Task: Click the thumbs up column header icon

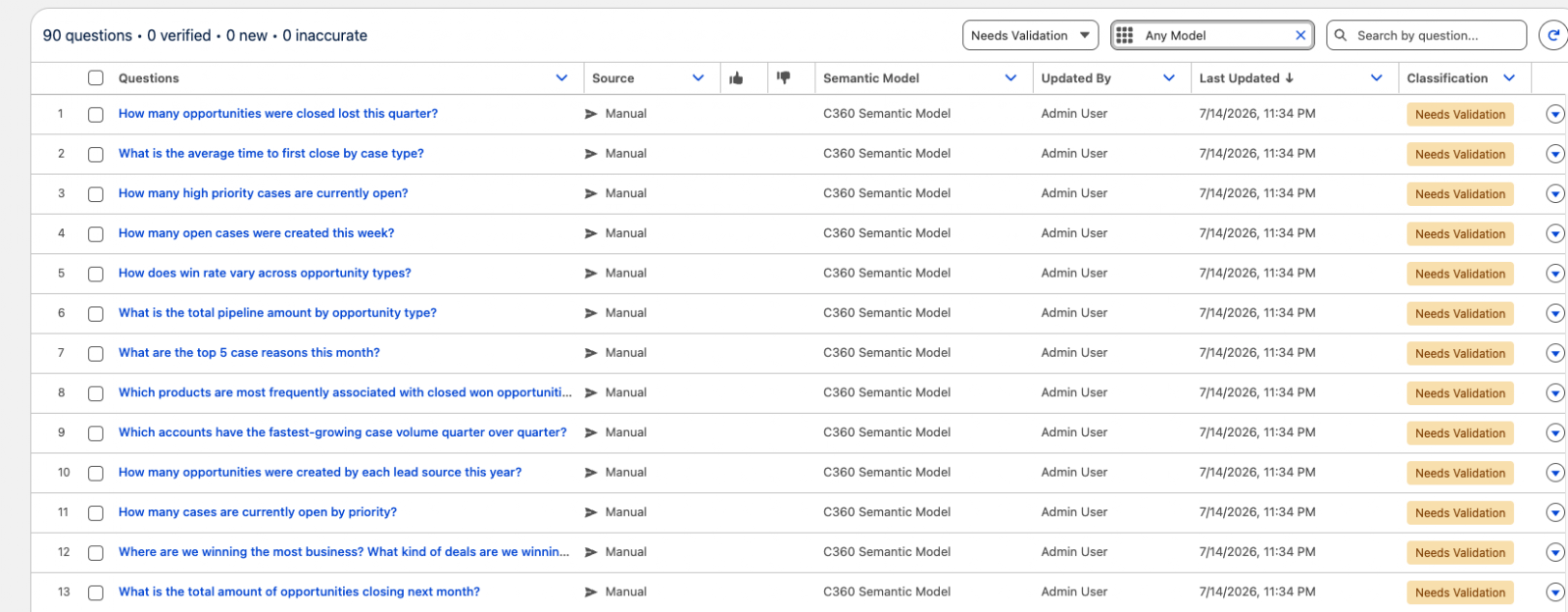Action: click(x=736, y=78)
